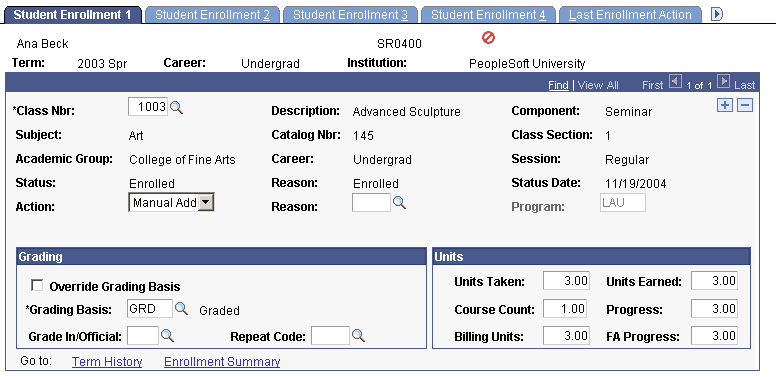This screenshot has height=377, width=784.
Task: Click the term value '2003 Spr'
Action: pyautogui.click(x=102, y=64)
